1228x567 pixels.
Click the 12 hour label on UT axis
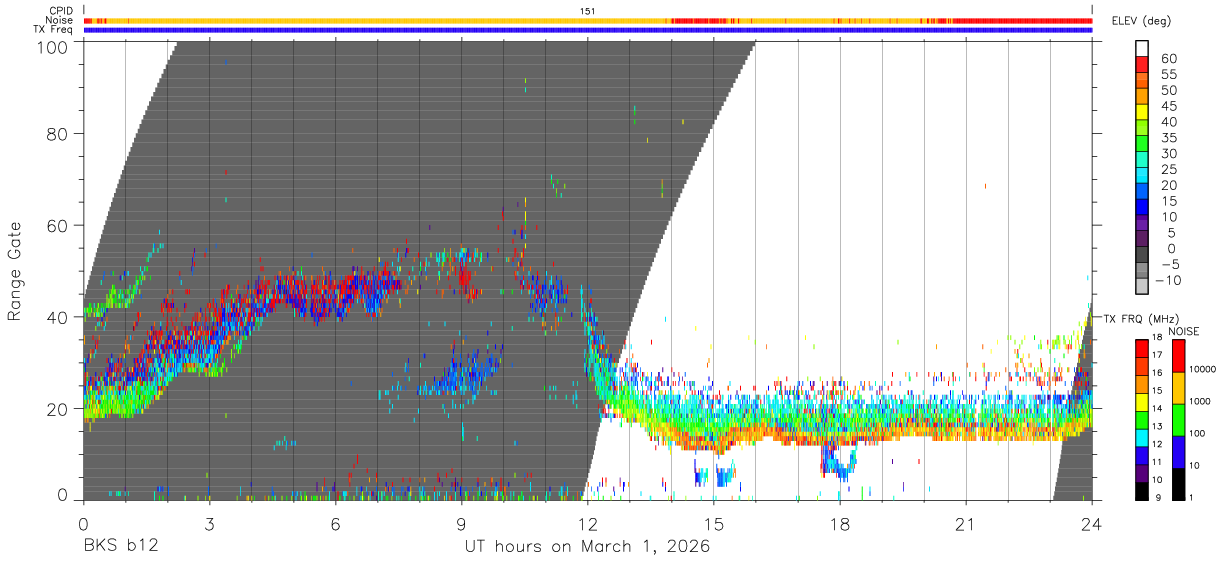pyautogui.click(x=588, y=524)
